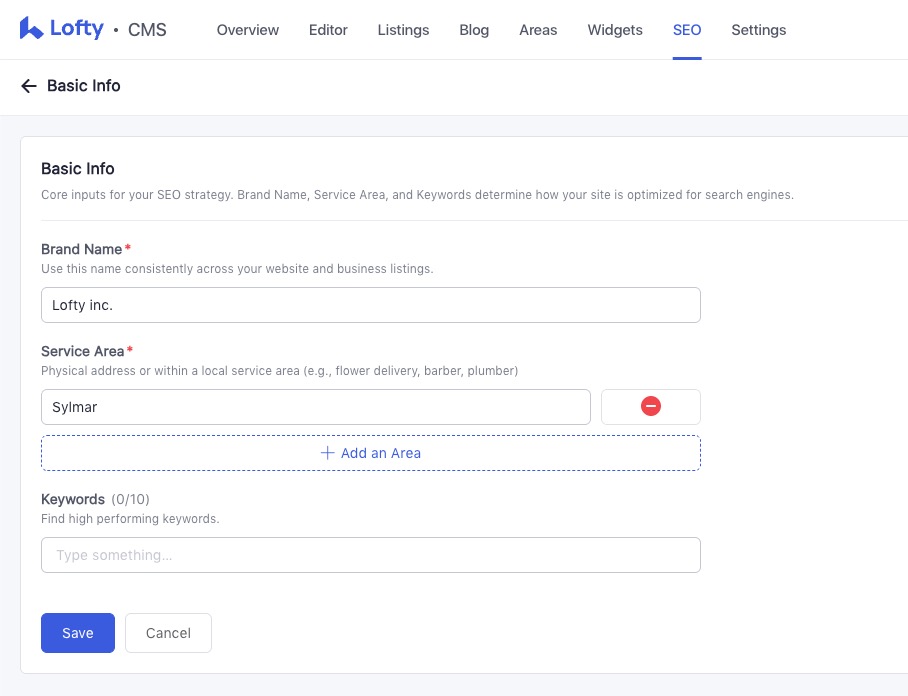Image resolution: width=908 pixels, height=696 pixels.
Task: Click the plus icon on Add an Area
Action: point(327,453)
